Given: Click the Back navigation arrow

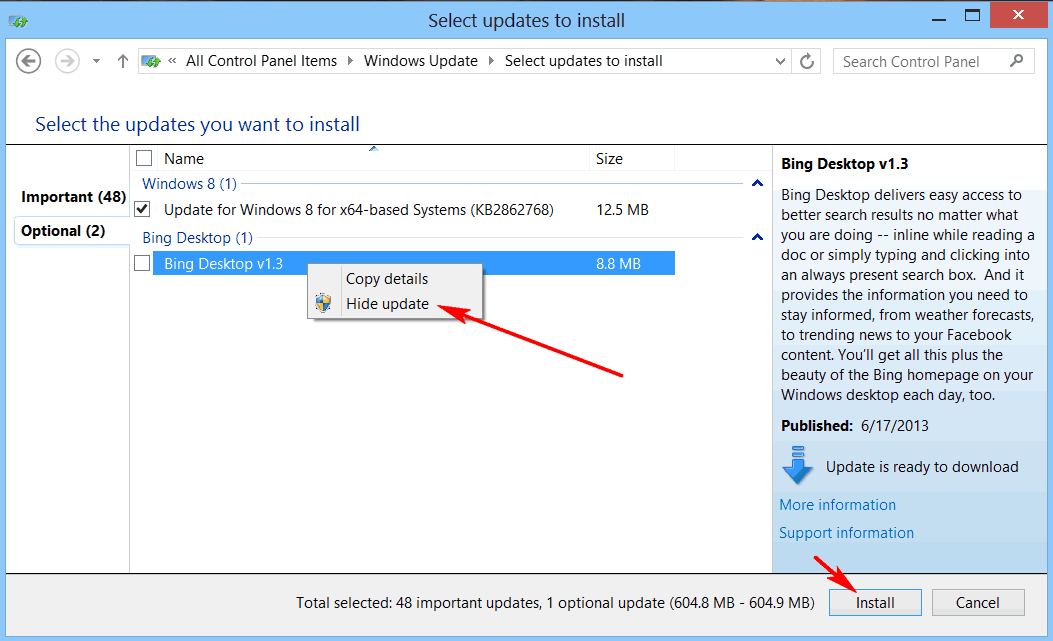Looking at the screenshot, I should 28,61.
